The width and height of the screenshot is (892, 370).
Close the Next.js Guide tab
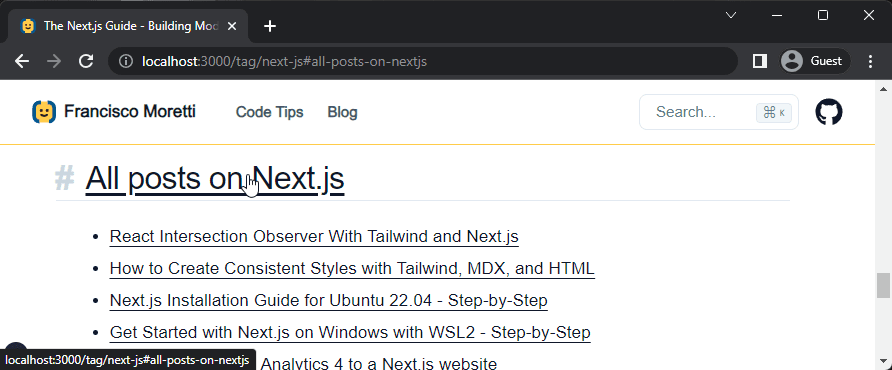pyautogui.click(x=232, y=26)
